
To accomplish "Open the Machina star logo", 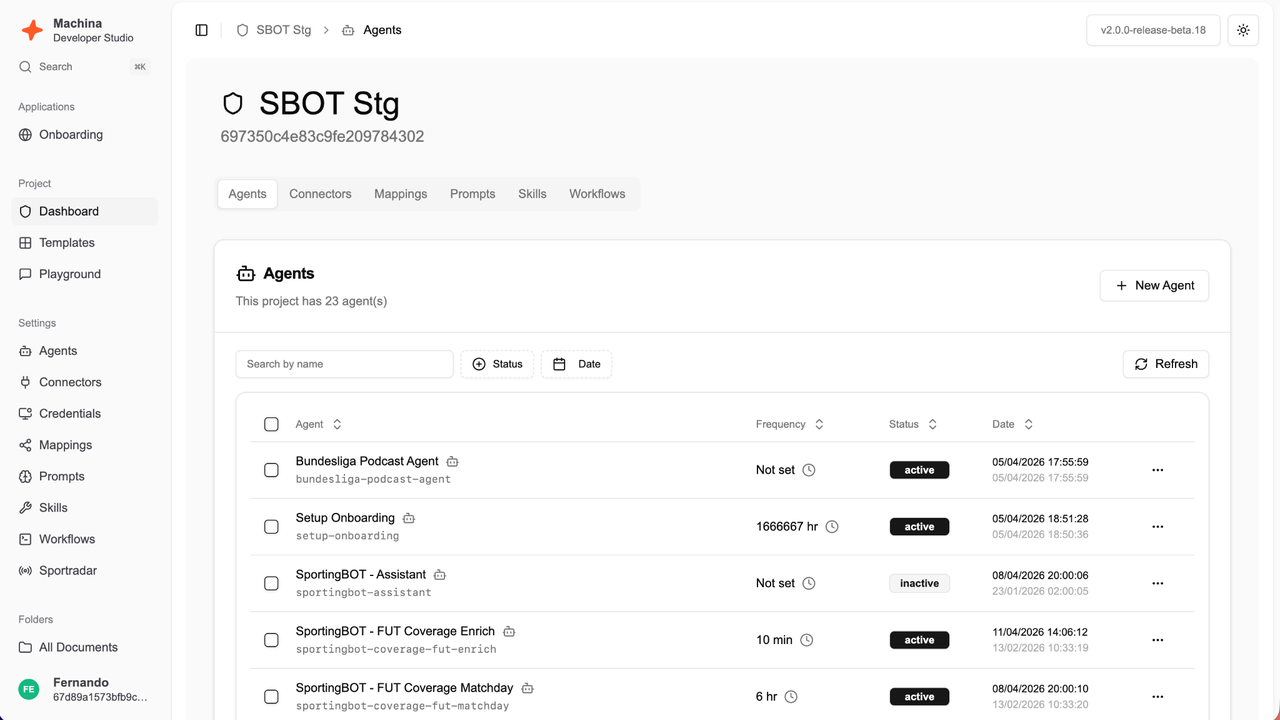I will point(32,30).
